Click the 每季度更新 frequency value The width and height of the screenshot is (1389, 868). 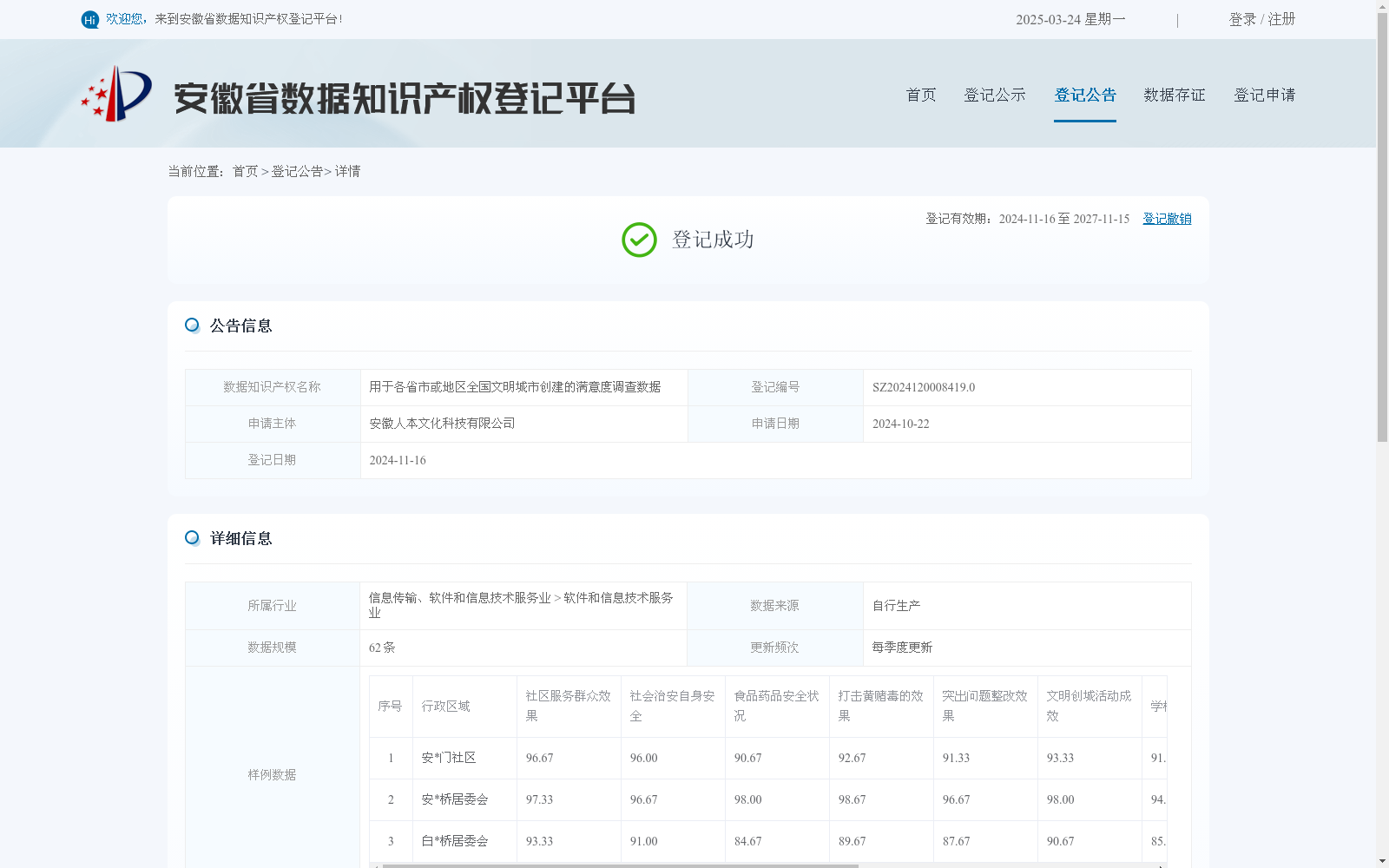pos(902,648)
